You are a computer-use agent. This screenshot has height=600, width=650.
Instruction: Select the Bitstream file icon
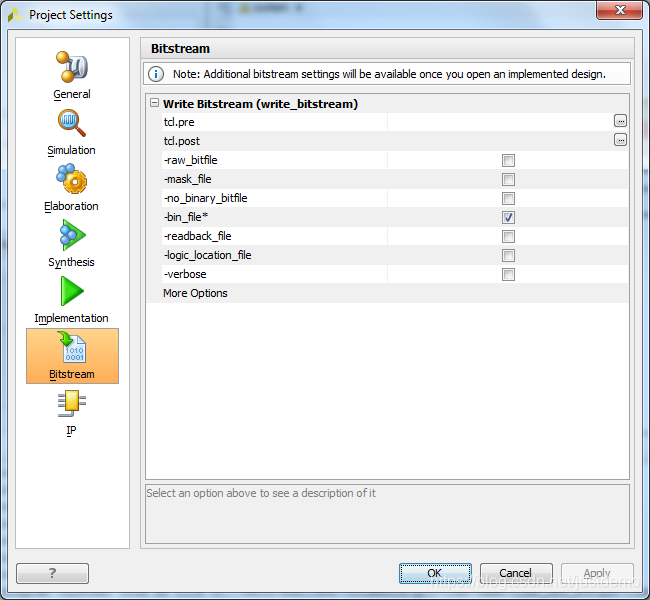click(73, 347)
